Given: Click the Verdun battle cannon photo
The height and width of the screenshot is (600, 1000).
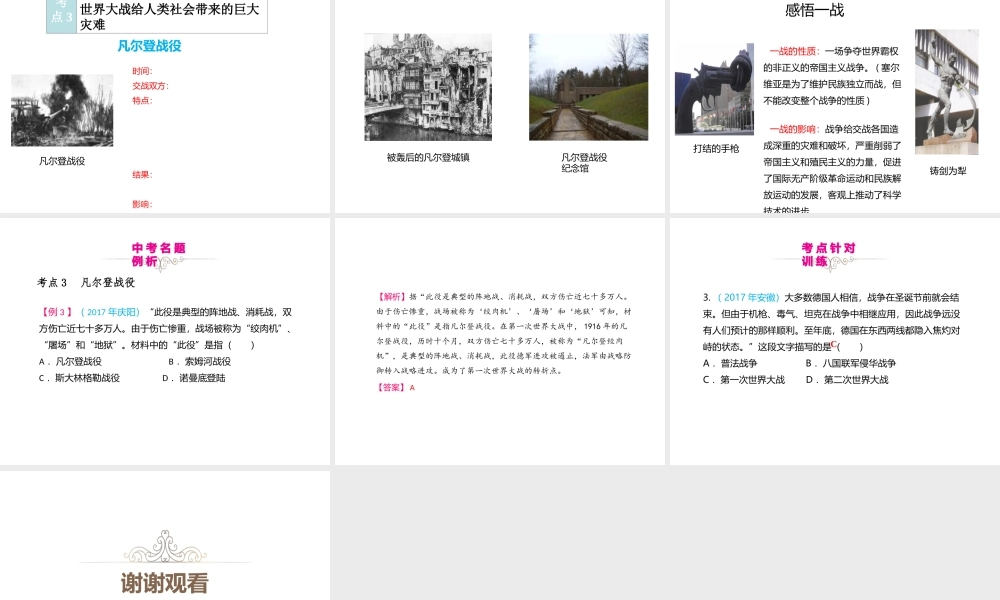Looking at the screenshot, I should 62,110.
